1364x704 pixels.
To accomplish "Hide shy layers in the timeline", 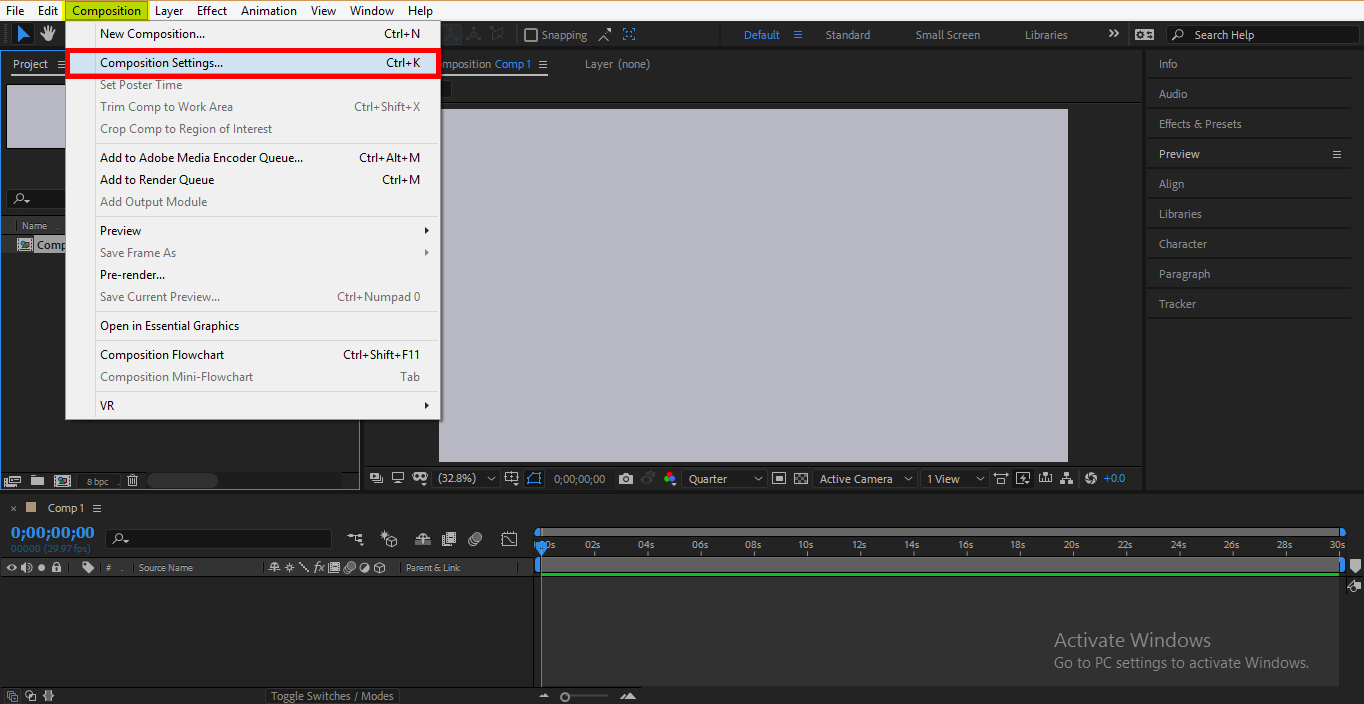I will pyautogui.click(x=423, y=539).
